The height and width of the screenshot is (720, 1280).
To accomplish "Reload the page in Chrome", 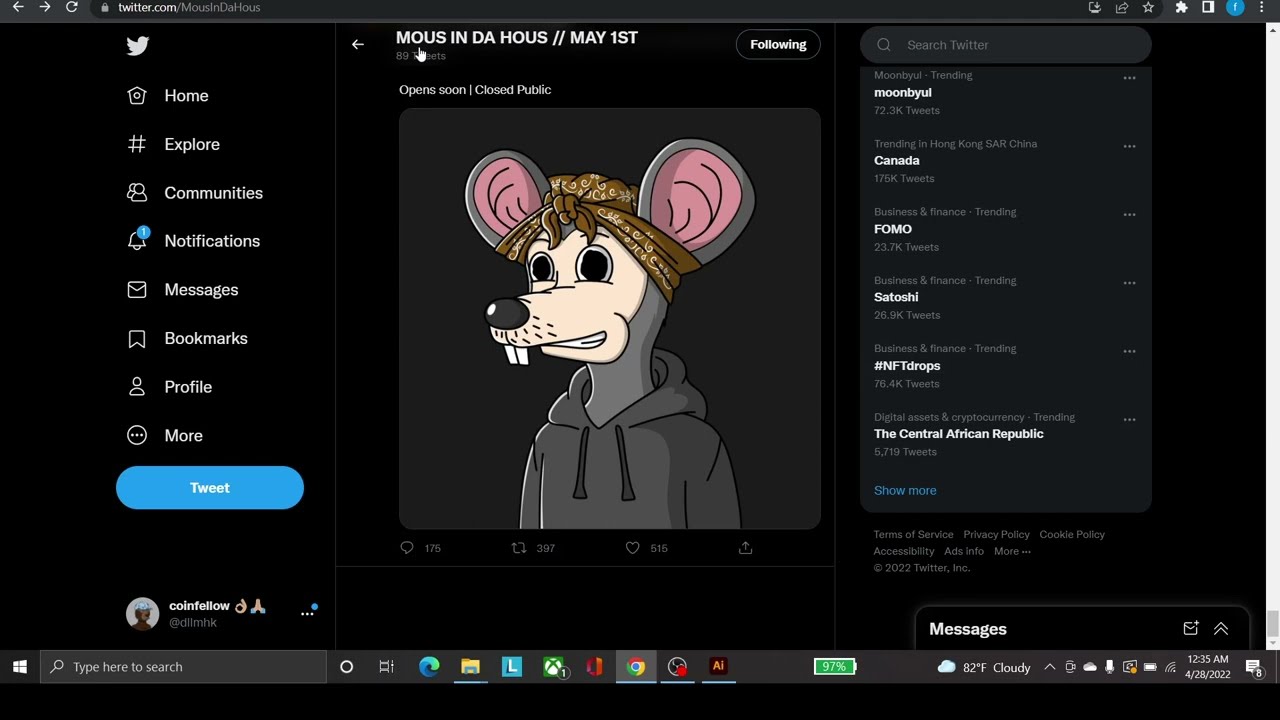I will [72, 7].
